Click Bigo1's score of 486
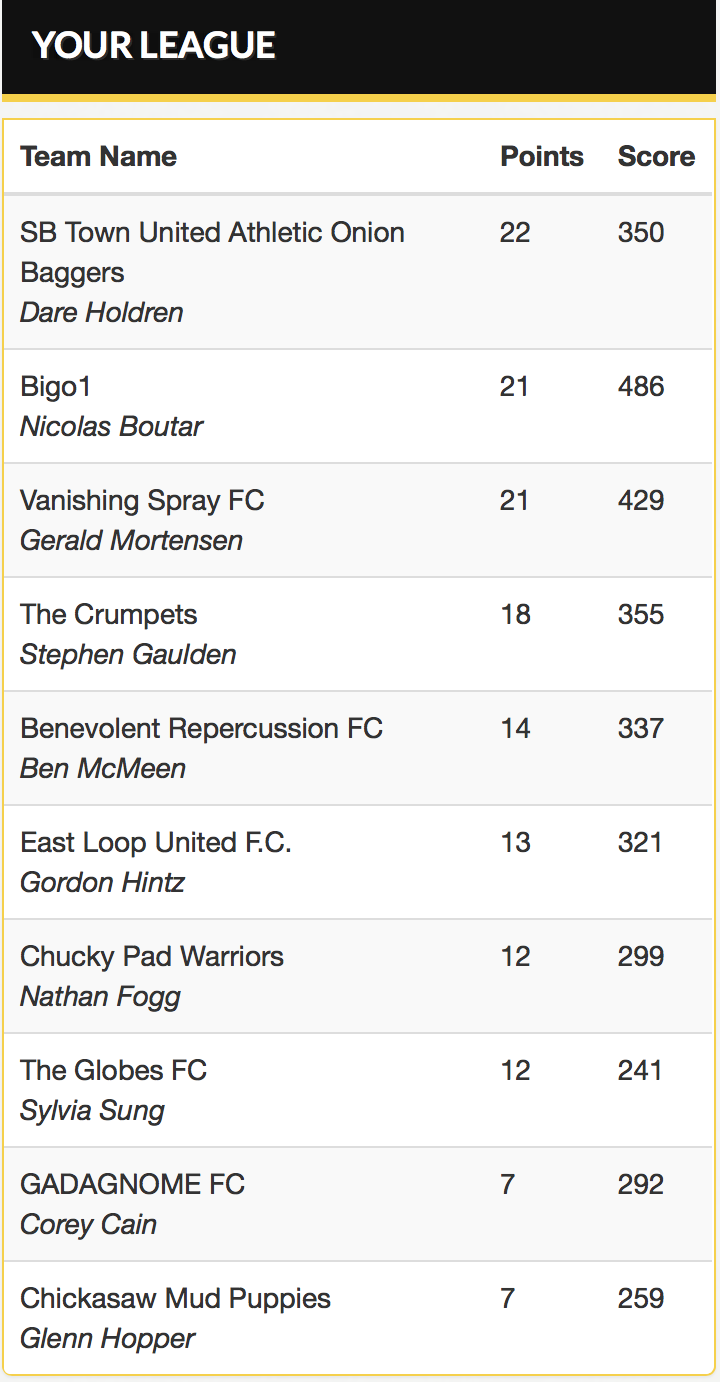The width and height of the screenshot is (720, 1382). point(640,386)
